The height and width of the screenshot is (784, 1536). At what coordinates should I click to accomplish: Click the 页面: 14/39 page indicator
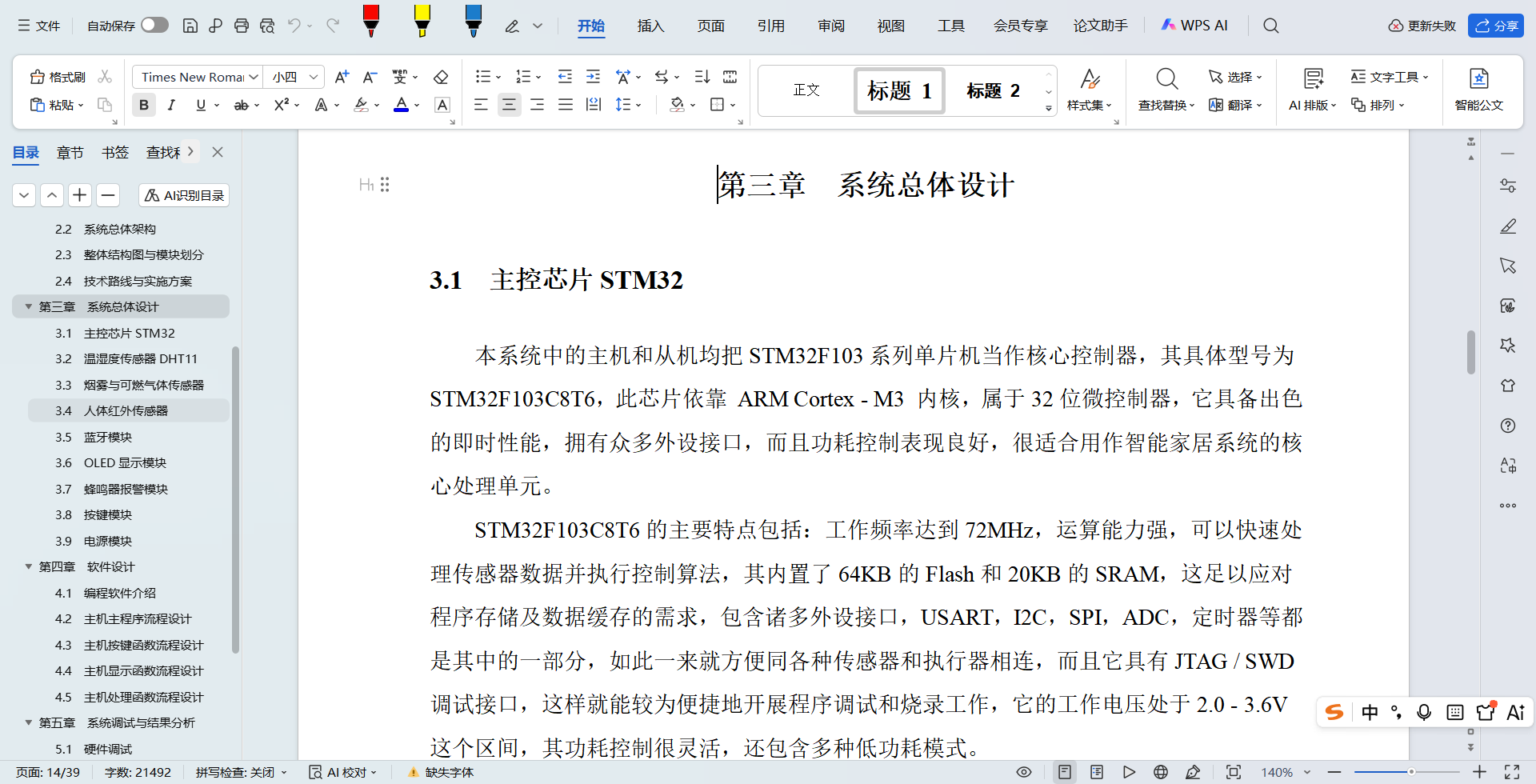(x=48, y=772)
